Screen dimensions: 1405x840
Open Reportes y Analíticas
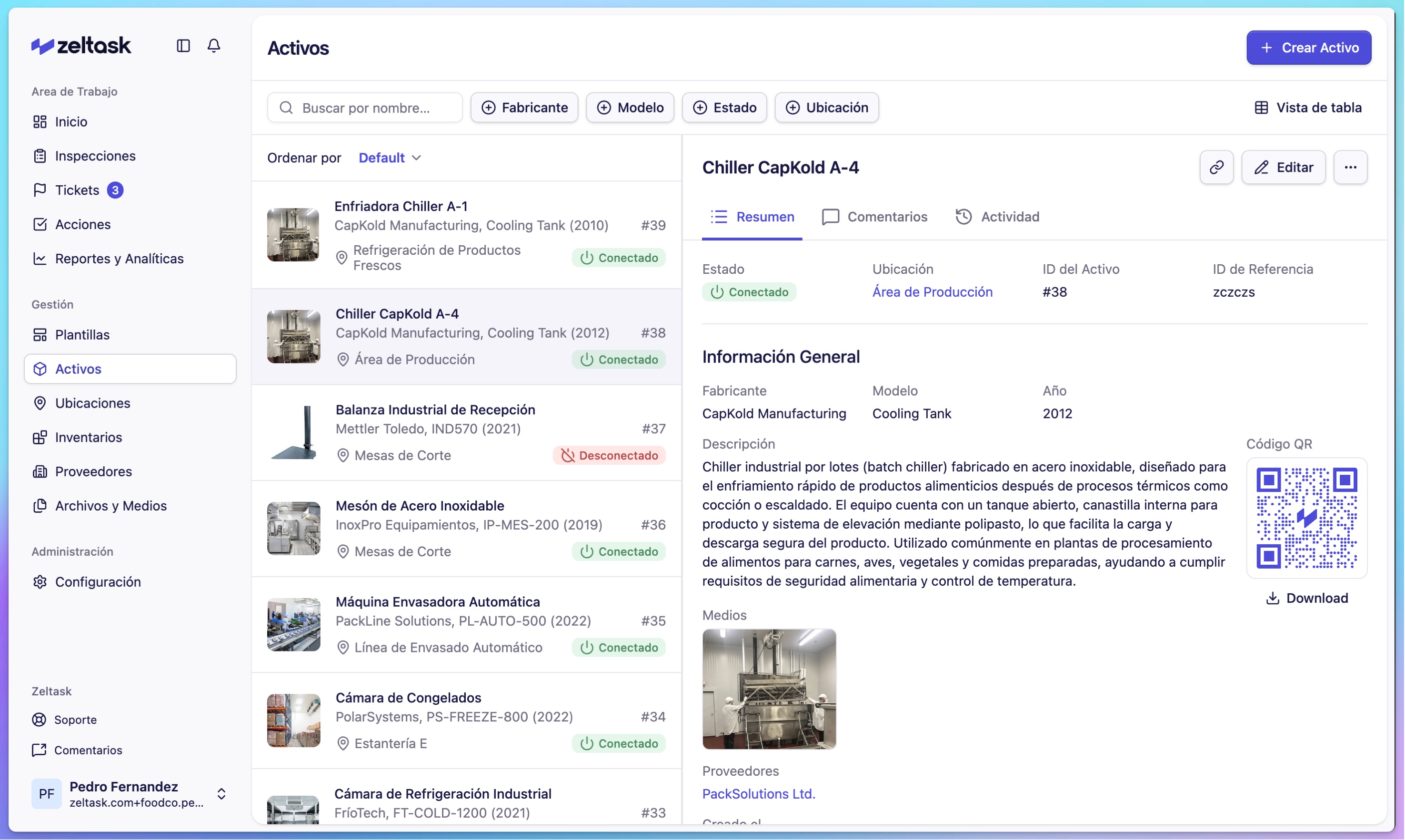(x=120, y=258)
